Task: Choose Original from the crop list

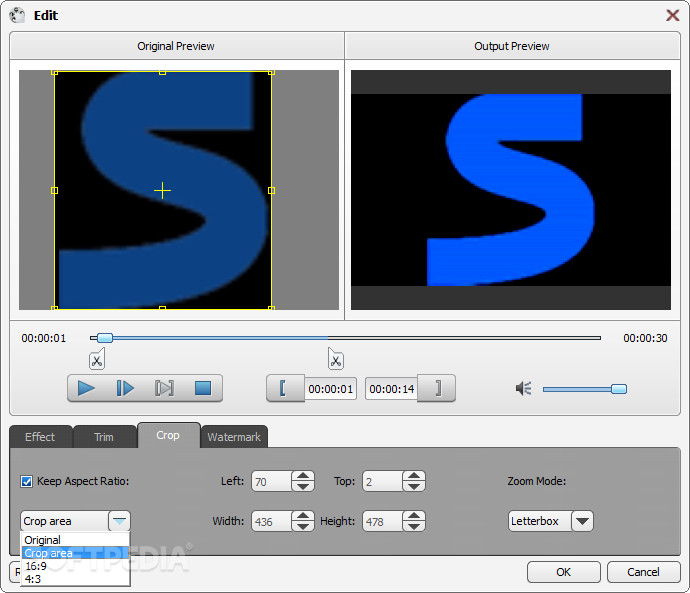Action: (x=75, y=540)
